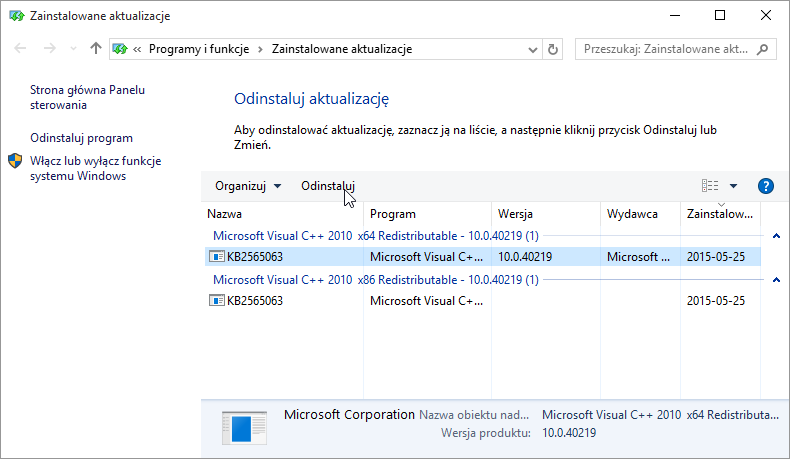
Task: Click the shield icon beside Windows features
Action: (x=15, y=161)
